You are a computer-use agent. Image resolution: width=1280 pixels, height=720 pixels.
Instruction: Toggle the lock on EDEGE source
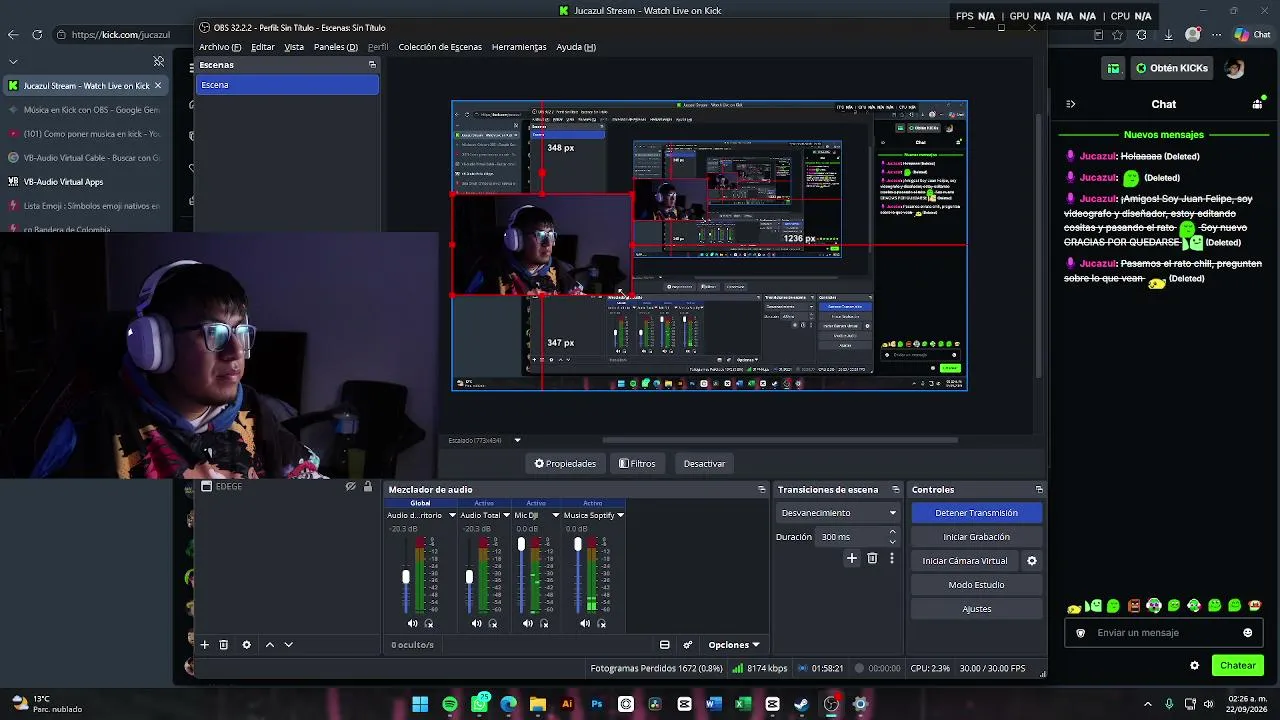point(367,487)
